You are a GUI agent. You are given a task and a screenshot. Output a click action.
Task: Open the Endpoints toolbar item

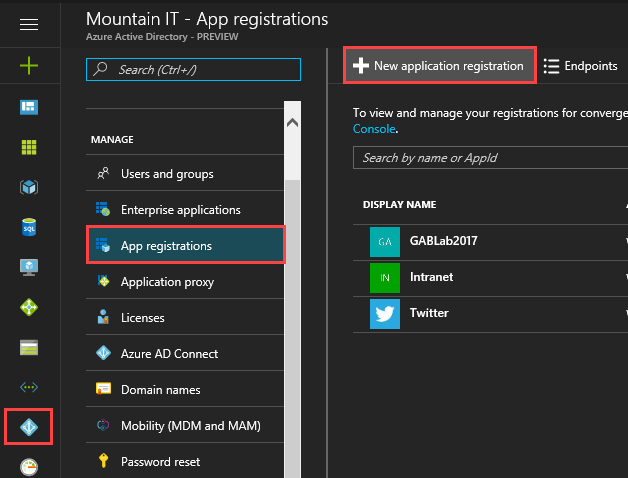(581, 66)
